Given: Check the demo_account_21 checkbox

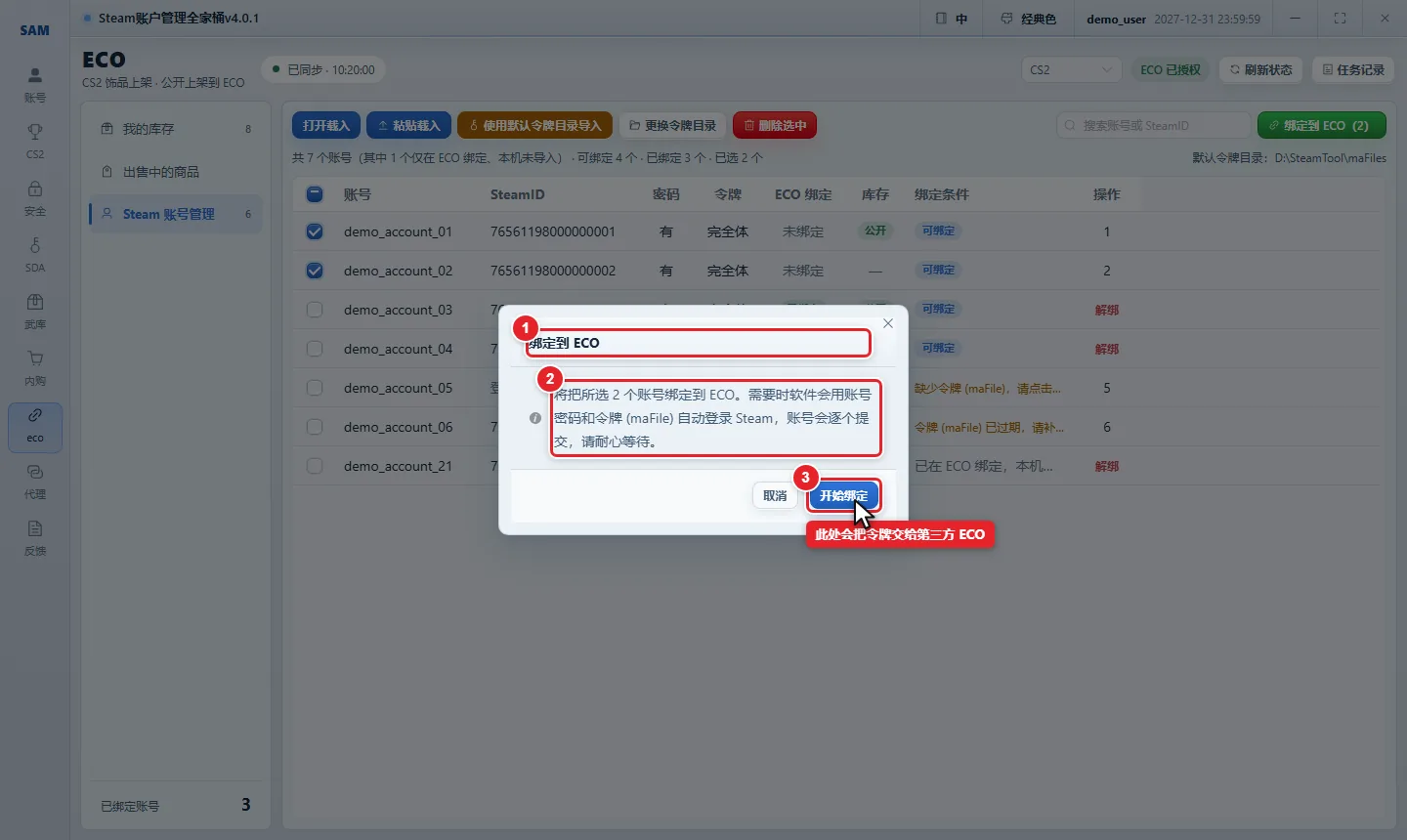Looking at the screenshot, I should [315, 466].
